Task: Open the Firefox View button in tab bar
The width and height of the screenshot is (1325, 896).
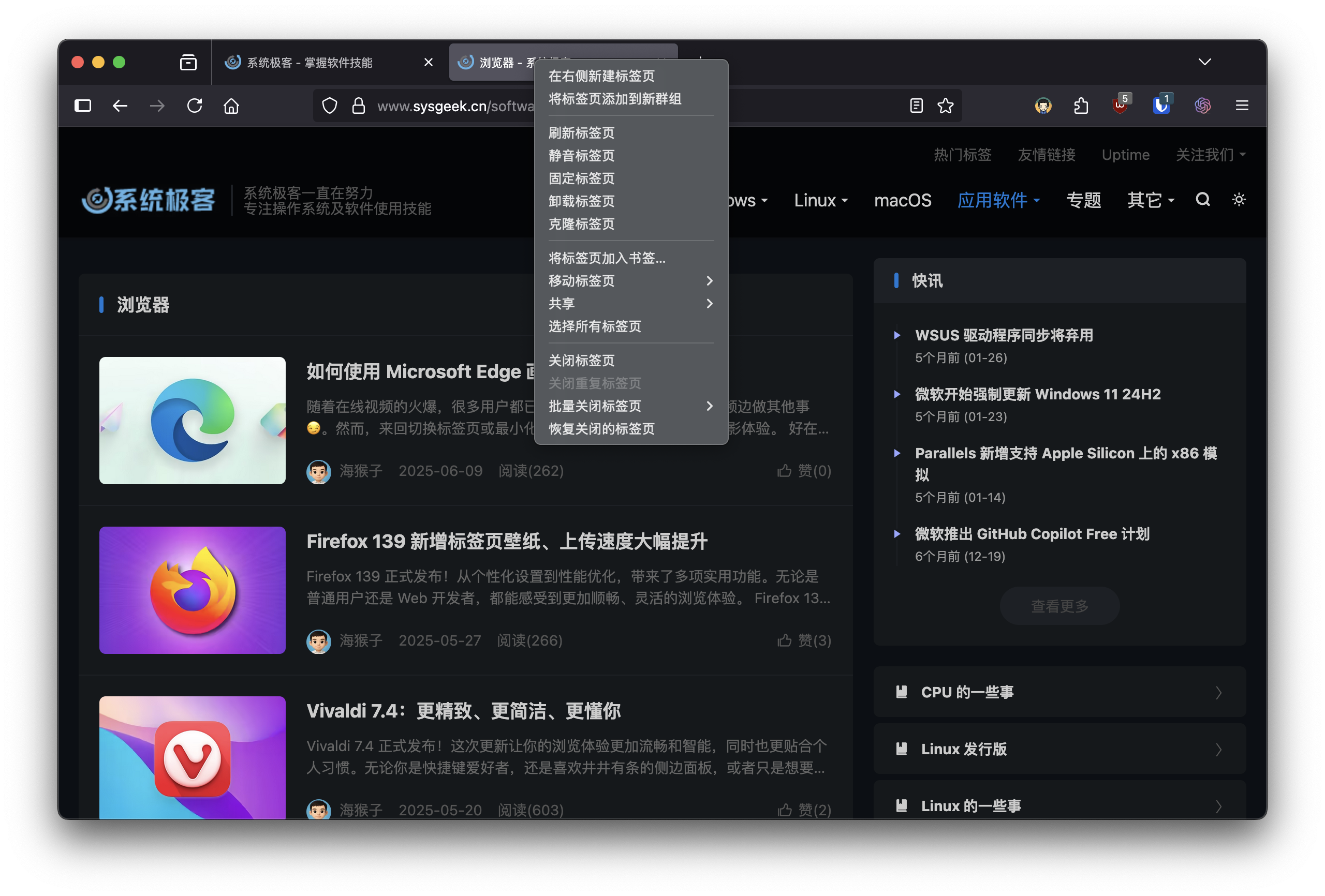Action: tap(188, 62)
